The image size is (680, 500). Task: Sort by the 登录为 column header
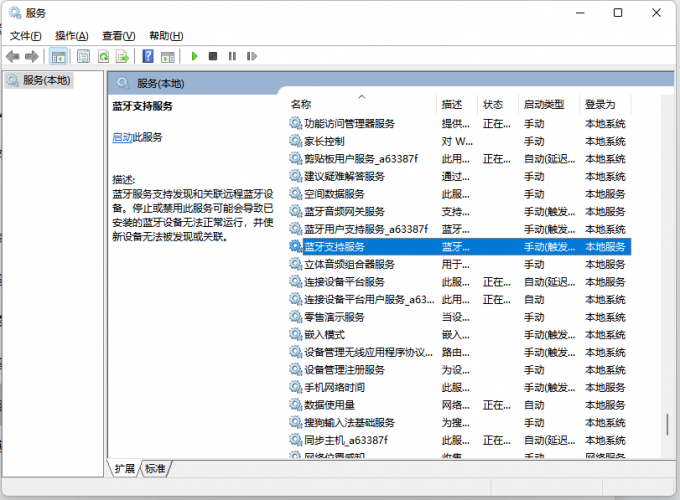pyautogui.click(x=605, y=105)
